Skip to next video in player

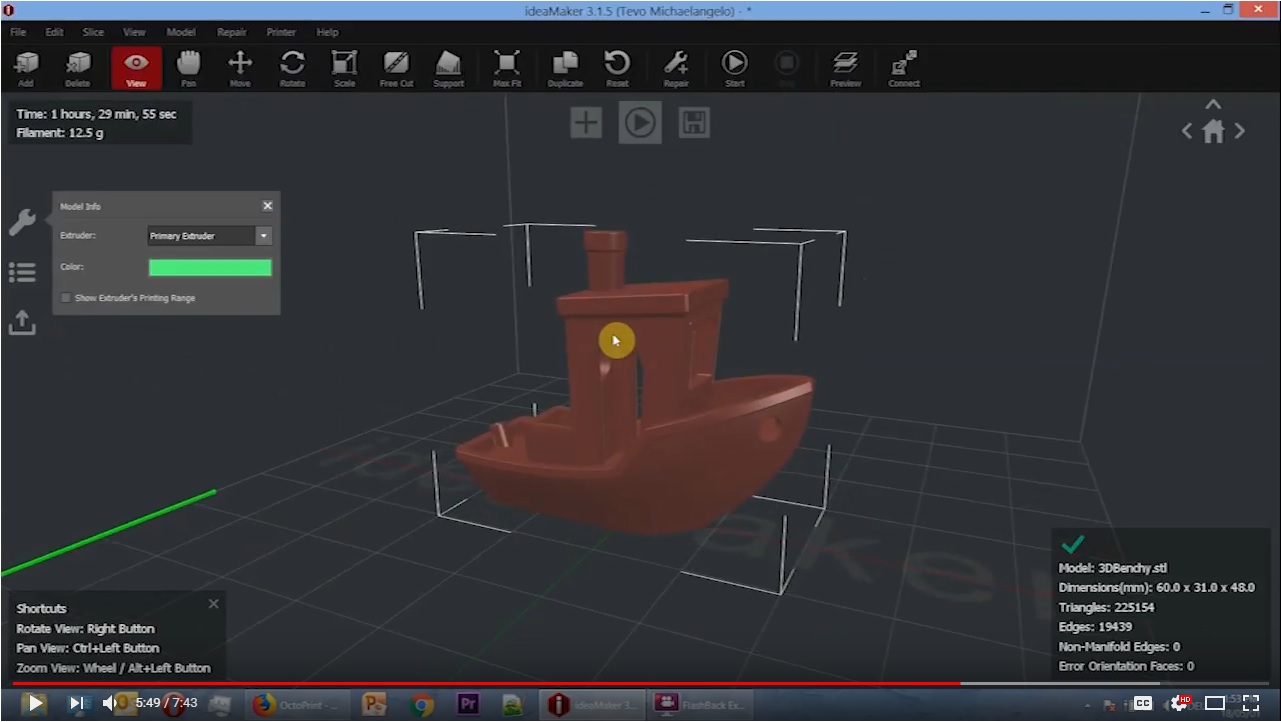tap(77, 703)
